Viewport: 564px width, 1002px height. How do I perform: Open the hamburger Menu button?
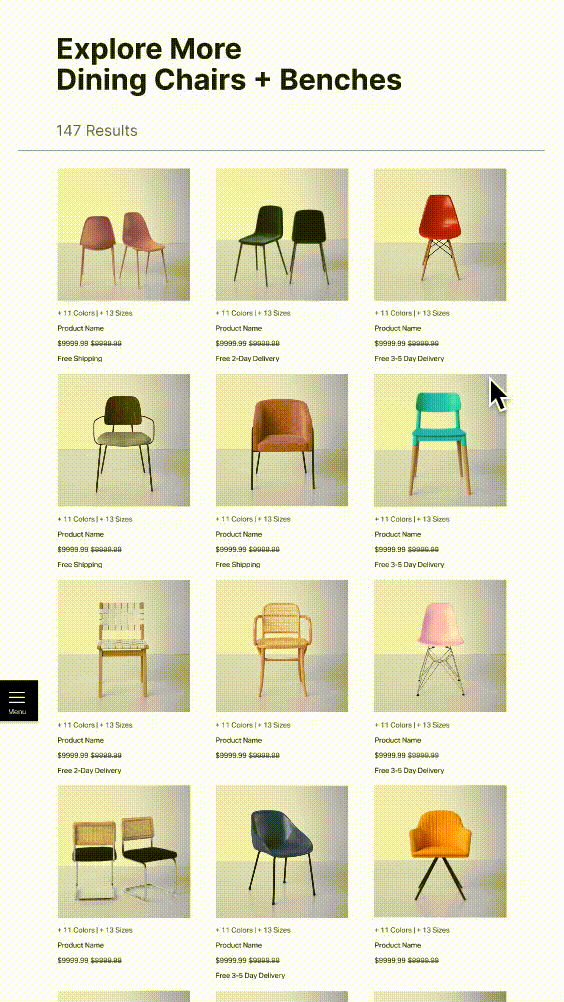(19, 700)
